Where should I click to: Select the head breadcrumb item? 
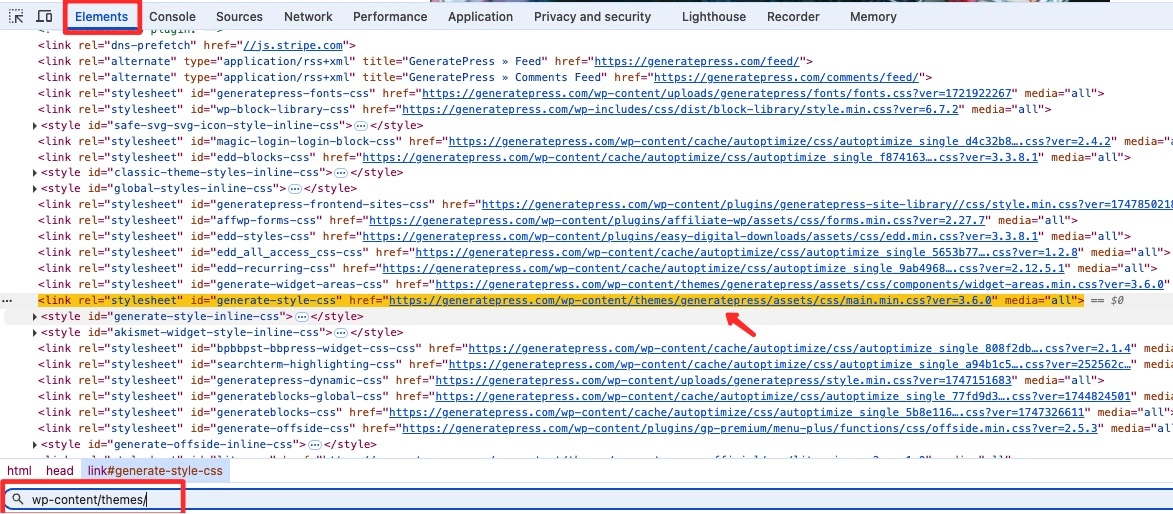coord(60,471)
